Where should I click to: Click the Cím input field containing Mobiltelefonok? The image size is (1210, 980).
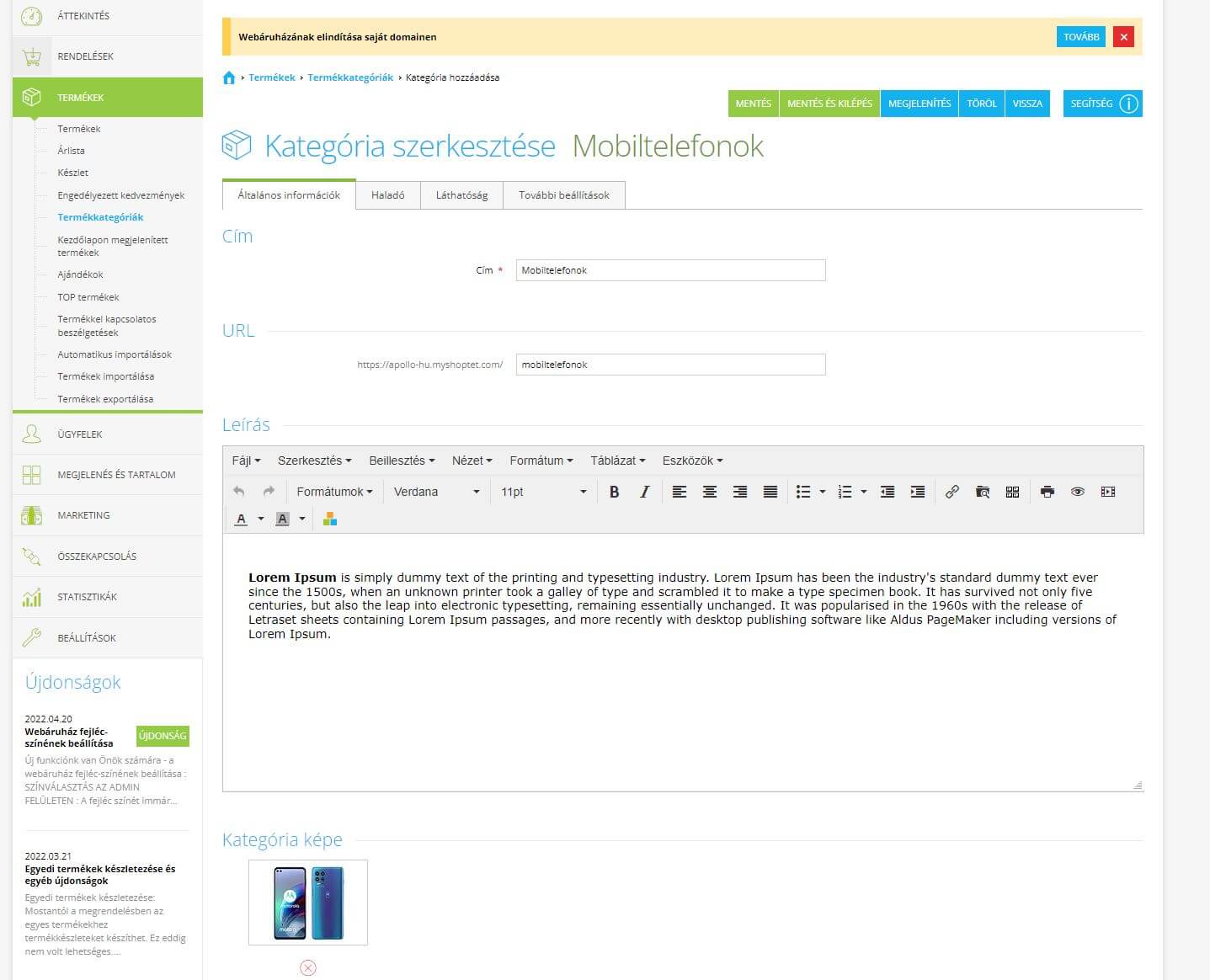(670, 270)
